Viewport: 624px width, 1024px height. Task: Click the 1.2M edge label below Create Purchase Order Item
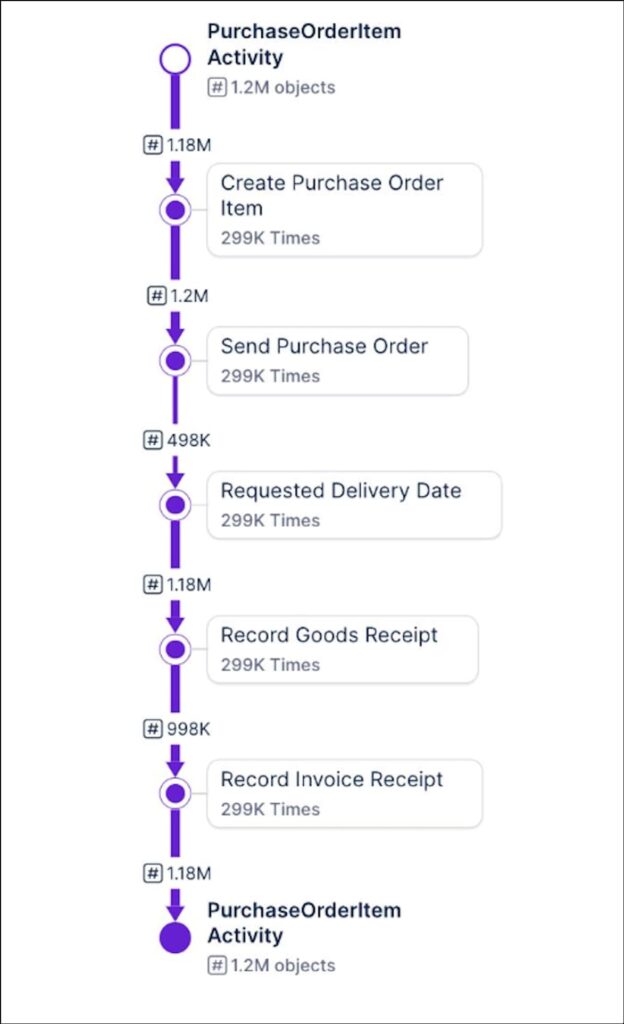[x=180, y=296]
